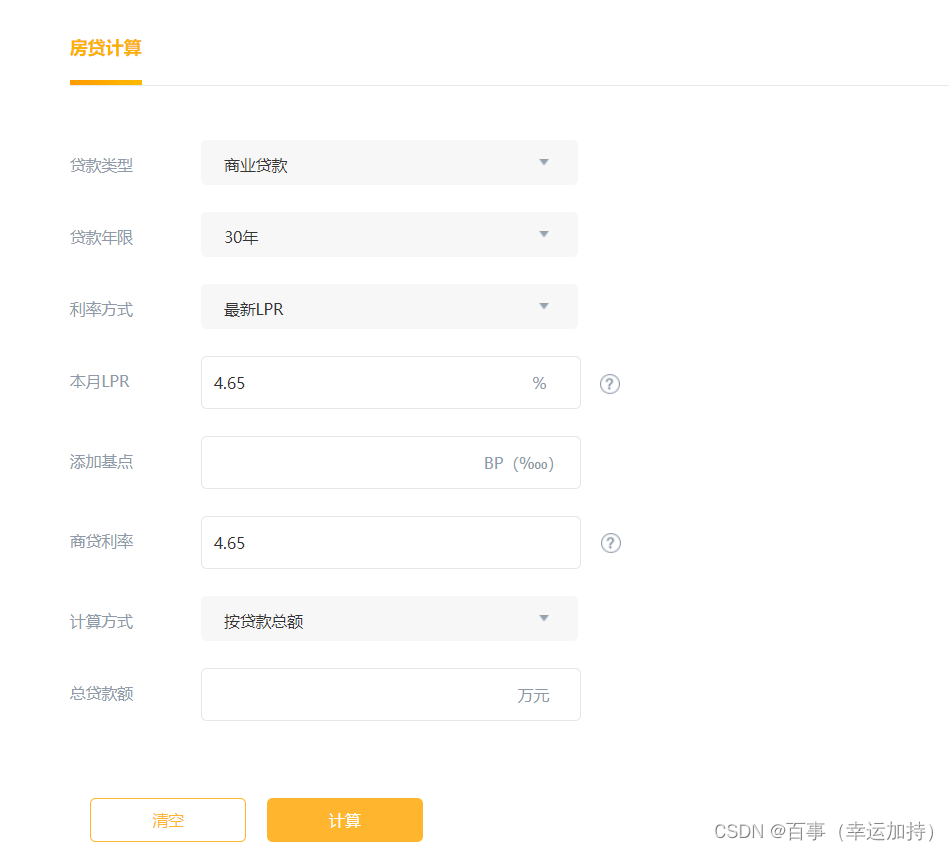Viewport: 949px width, 851px height.
Task: Focus the 本月LPR input field
Action: (x=390, y=383)
